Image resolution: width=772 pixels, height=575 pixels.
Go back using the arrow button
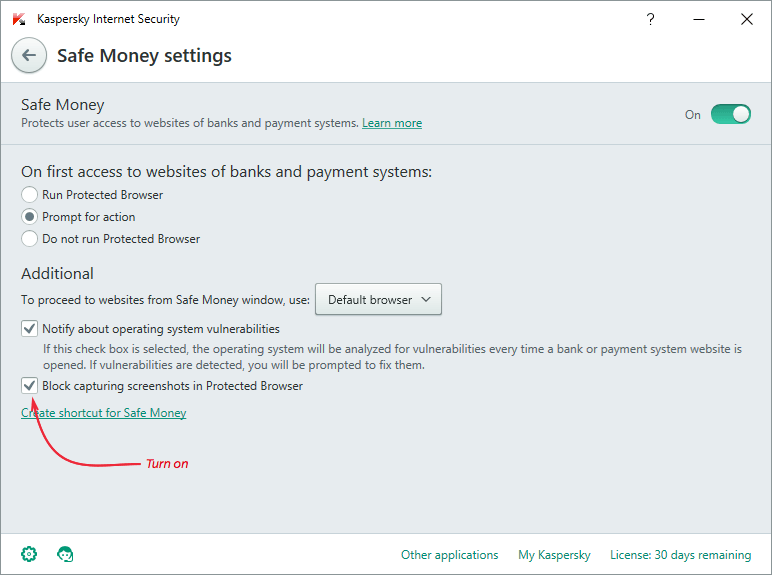(29, 55)
